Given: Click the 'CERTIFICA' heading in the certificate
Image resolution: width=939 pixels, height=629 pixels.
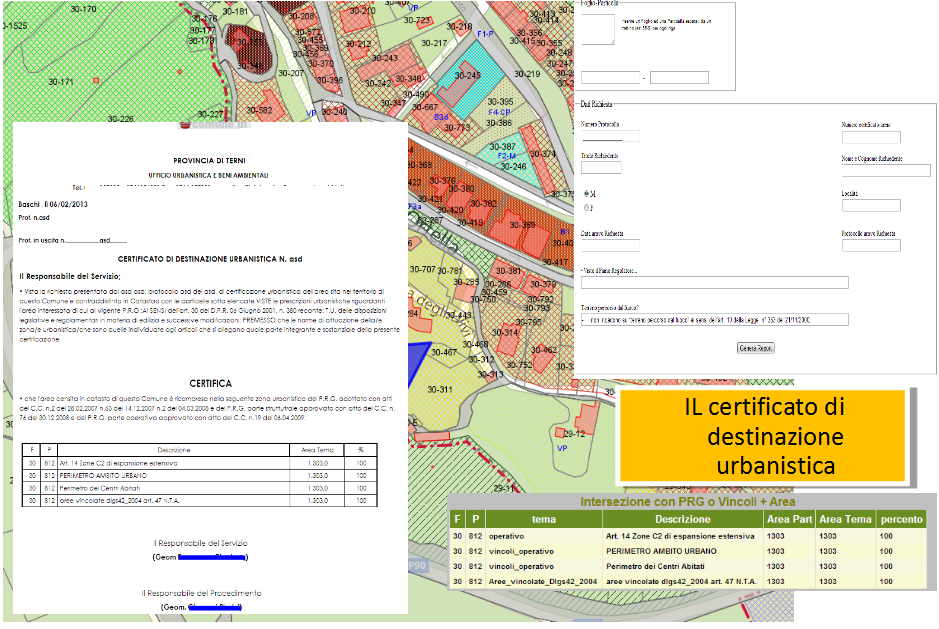Looking at the screenshot, I should click(x=210, y=383).
